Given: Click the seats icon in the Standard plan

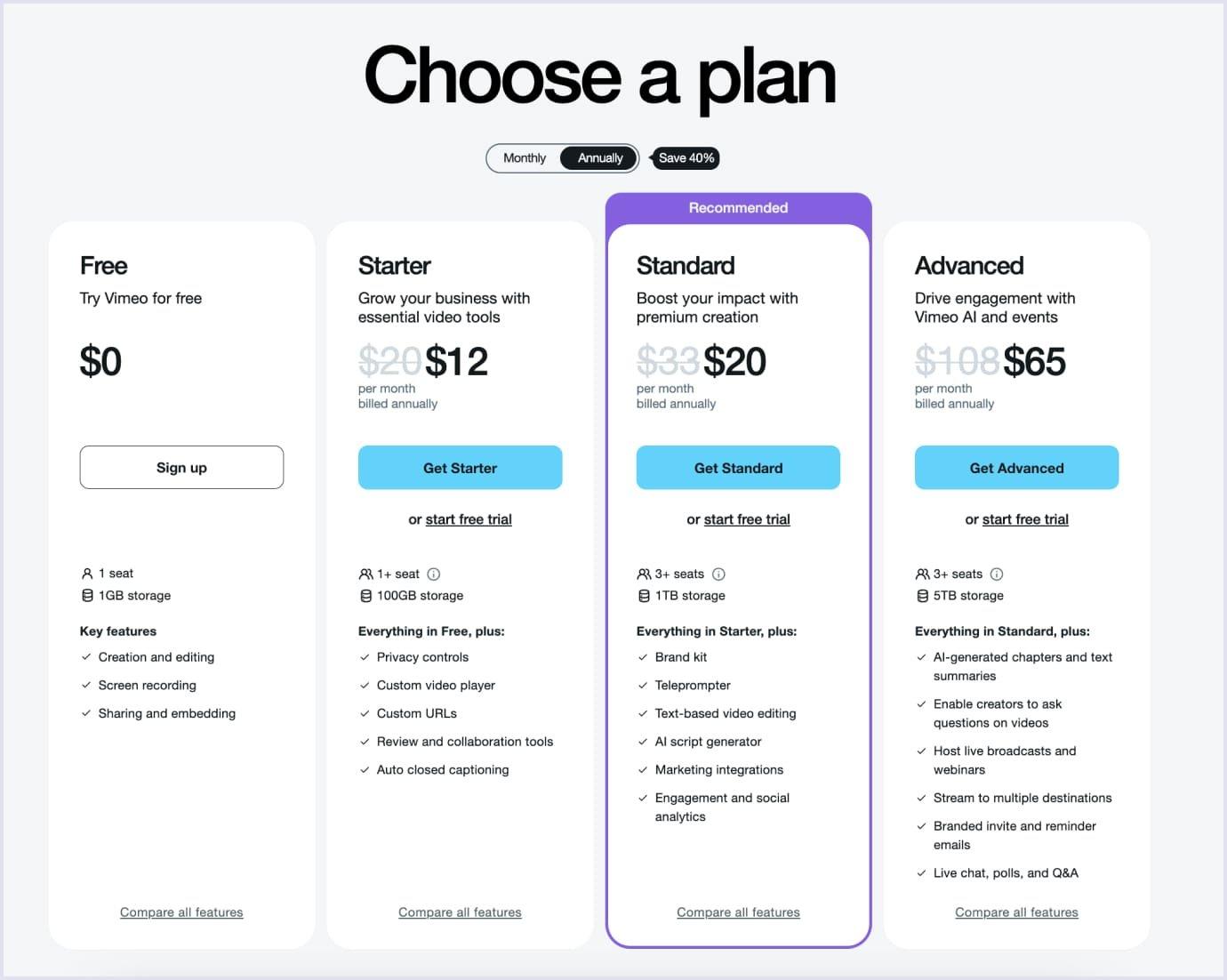Looking at the screenshot, I should [642, 573].
